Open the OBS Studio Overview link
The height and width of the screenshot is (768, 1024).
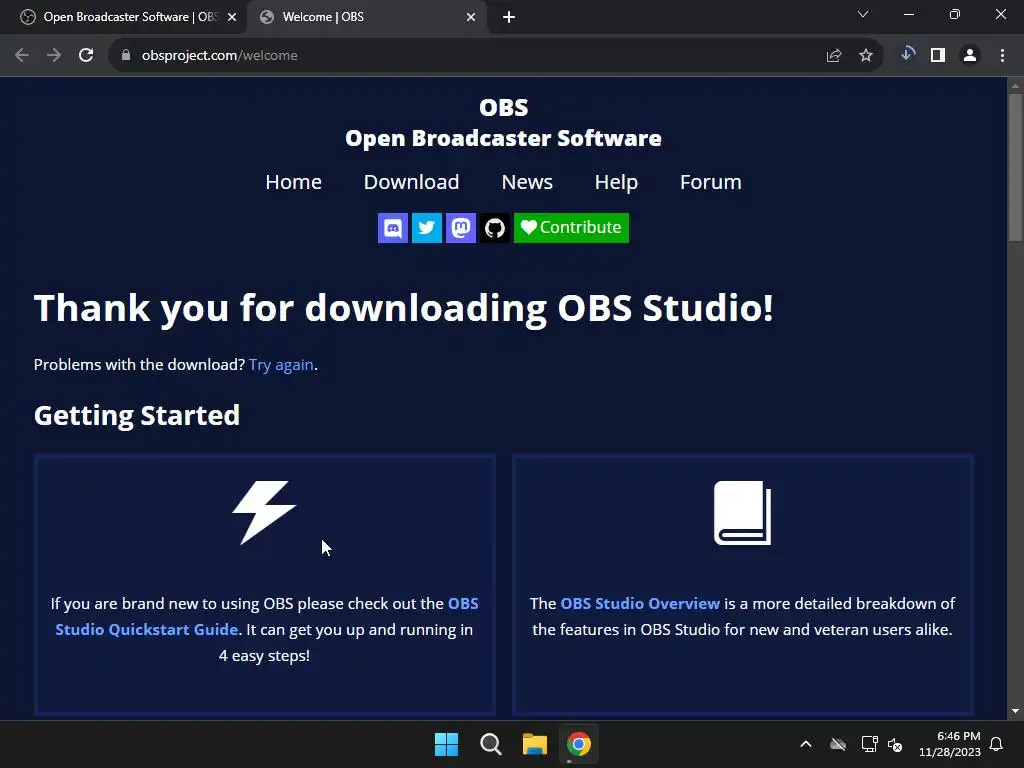pos(640,603)
